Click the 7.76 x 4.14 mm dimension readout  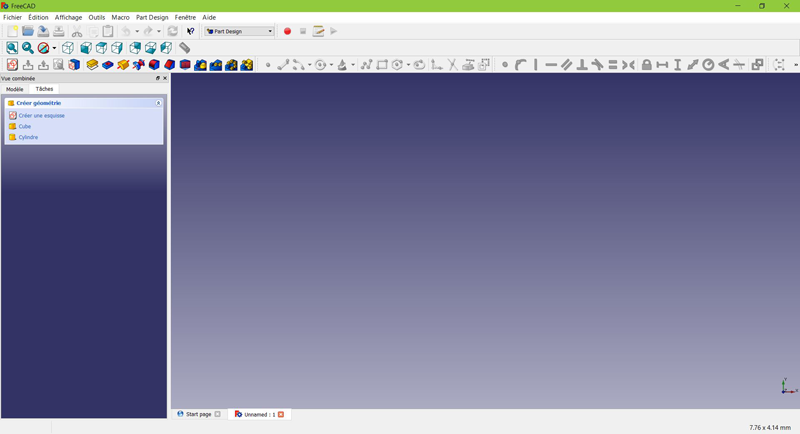coord(770,427)
